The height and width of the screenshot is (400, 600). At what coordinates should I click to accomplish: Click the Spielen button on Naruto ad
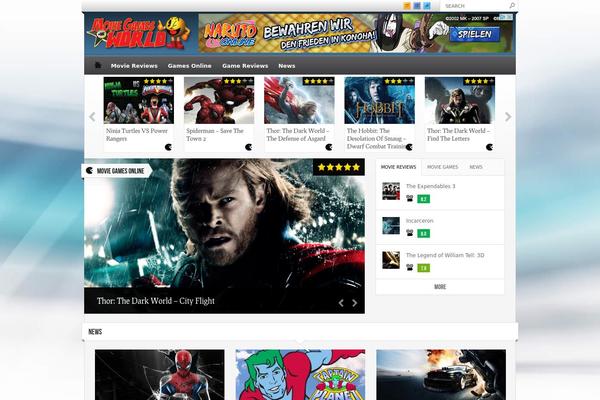click(475, 34)
